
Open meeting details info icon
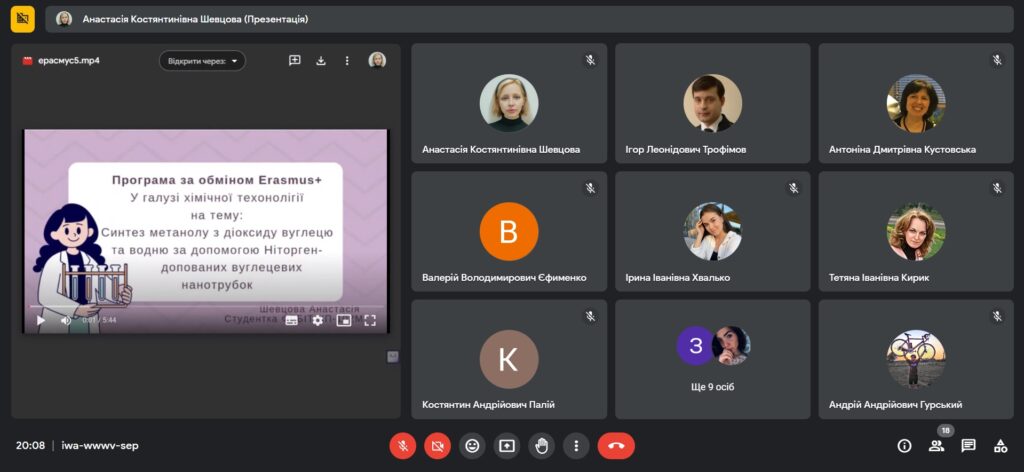click(x=905, y=446)
